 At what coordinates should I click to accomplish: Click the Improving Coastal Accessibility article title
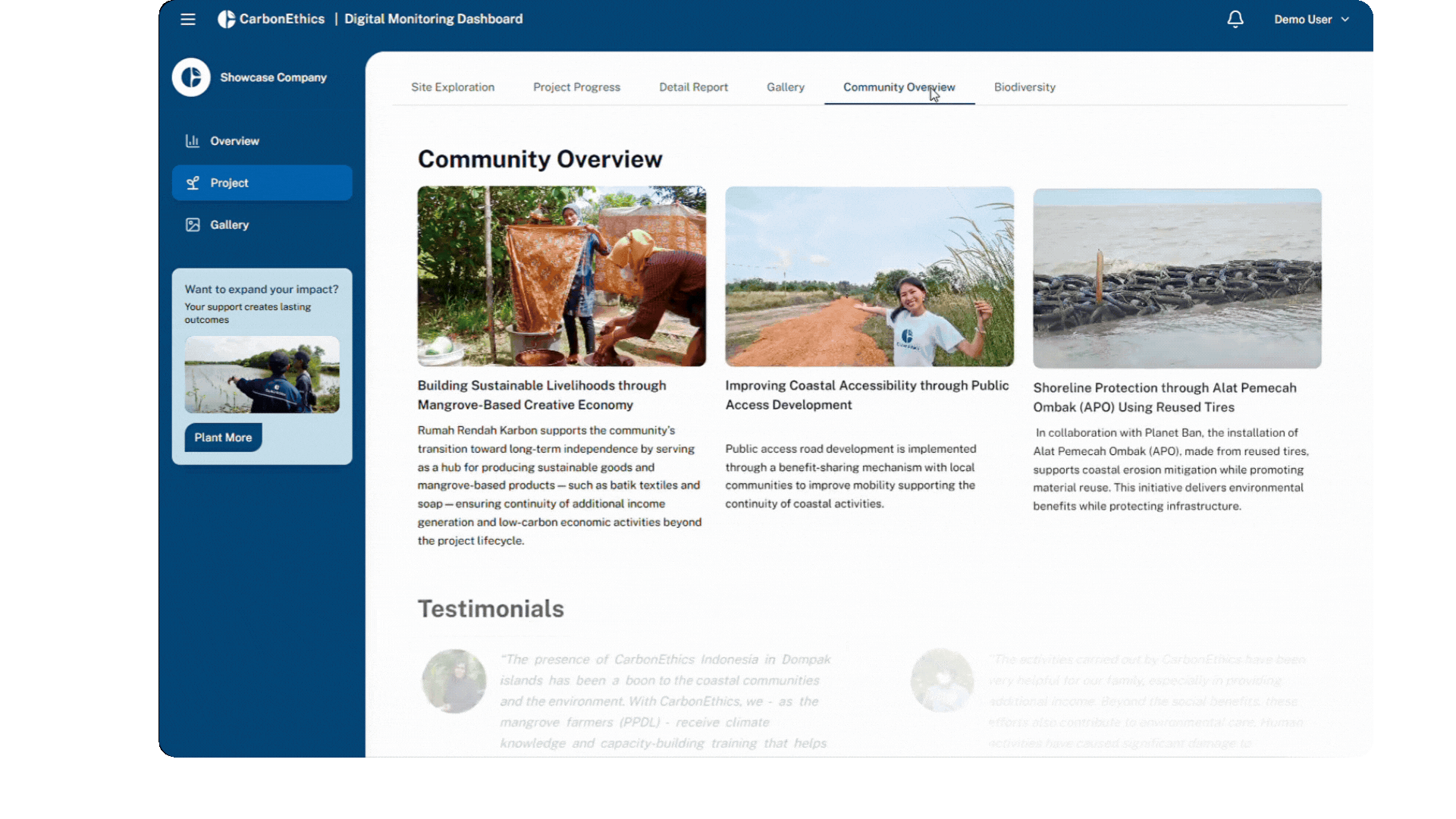(x=868, y=395)
